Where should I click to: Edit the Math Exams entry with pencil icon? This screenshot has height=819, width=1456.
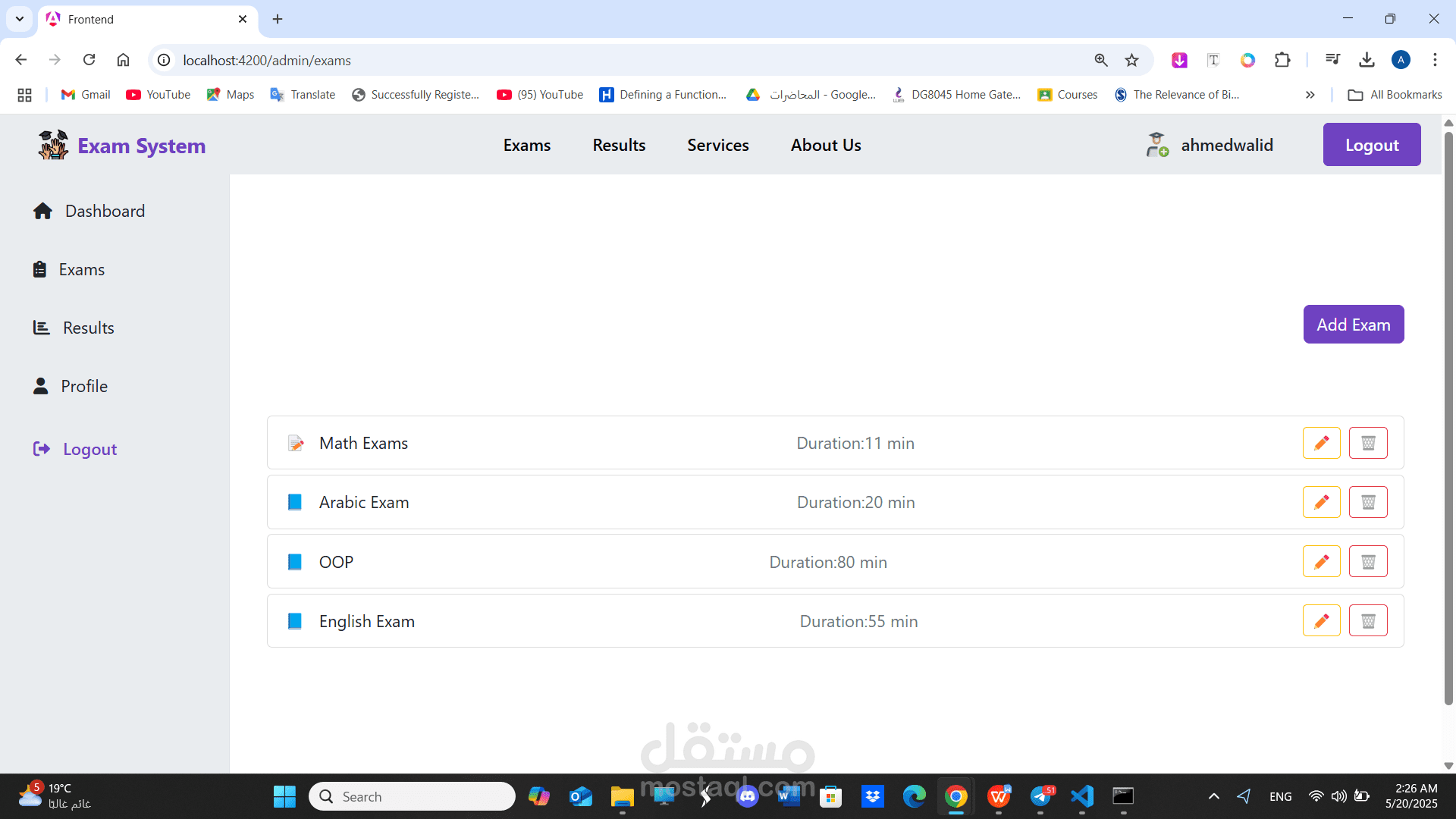pyautogui.click(x=1321, y=443)
